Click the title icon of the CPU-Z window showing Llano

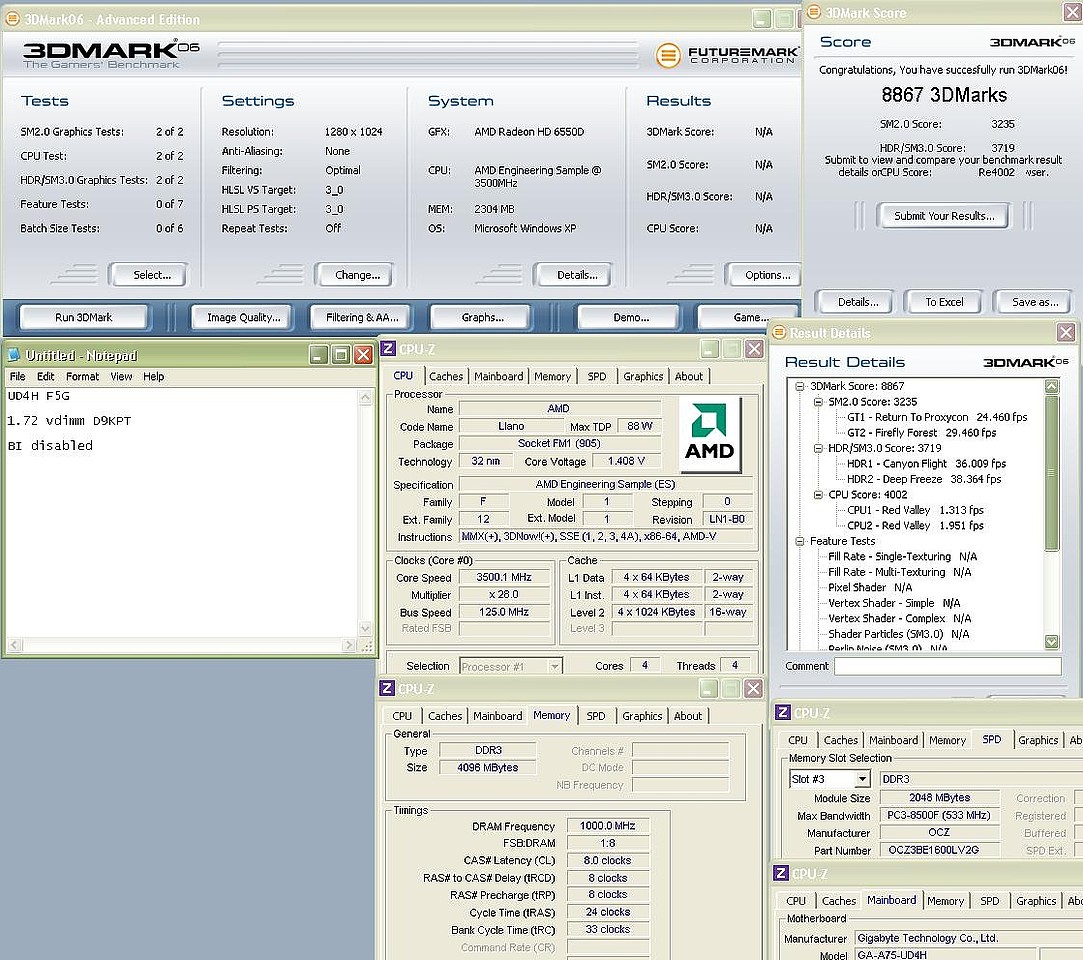pos(388,349)
